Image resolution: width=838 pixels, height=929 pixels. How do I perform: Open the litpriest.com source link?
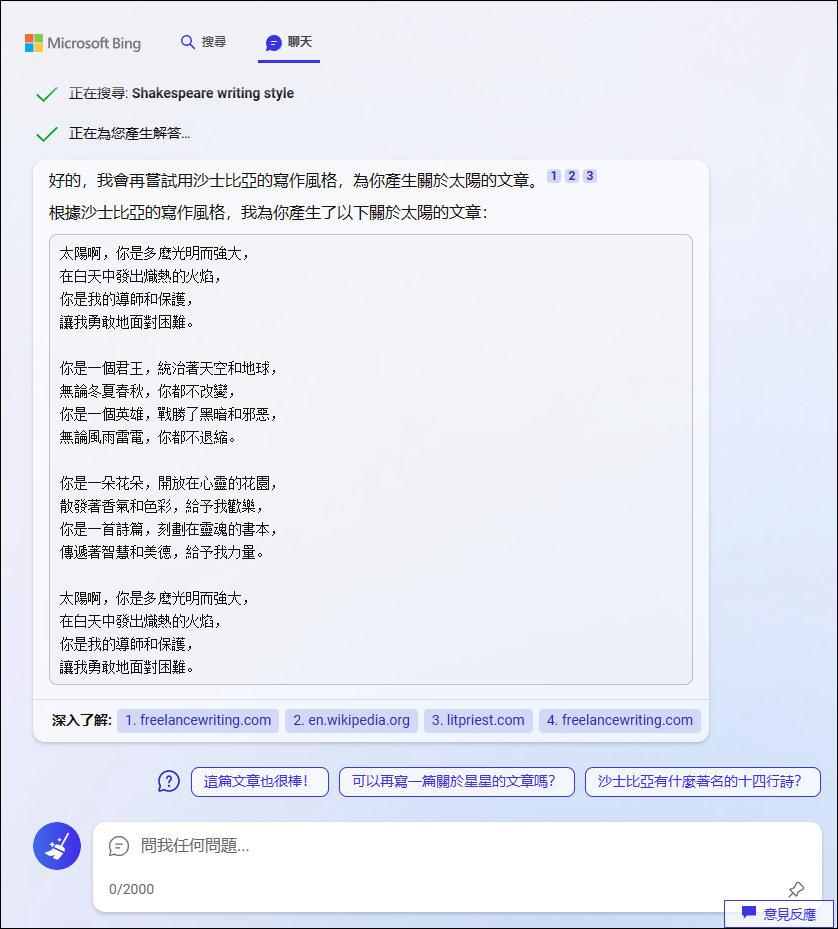(478, 720)
